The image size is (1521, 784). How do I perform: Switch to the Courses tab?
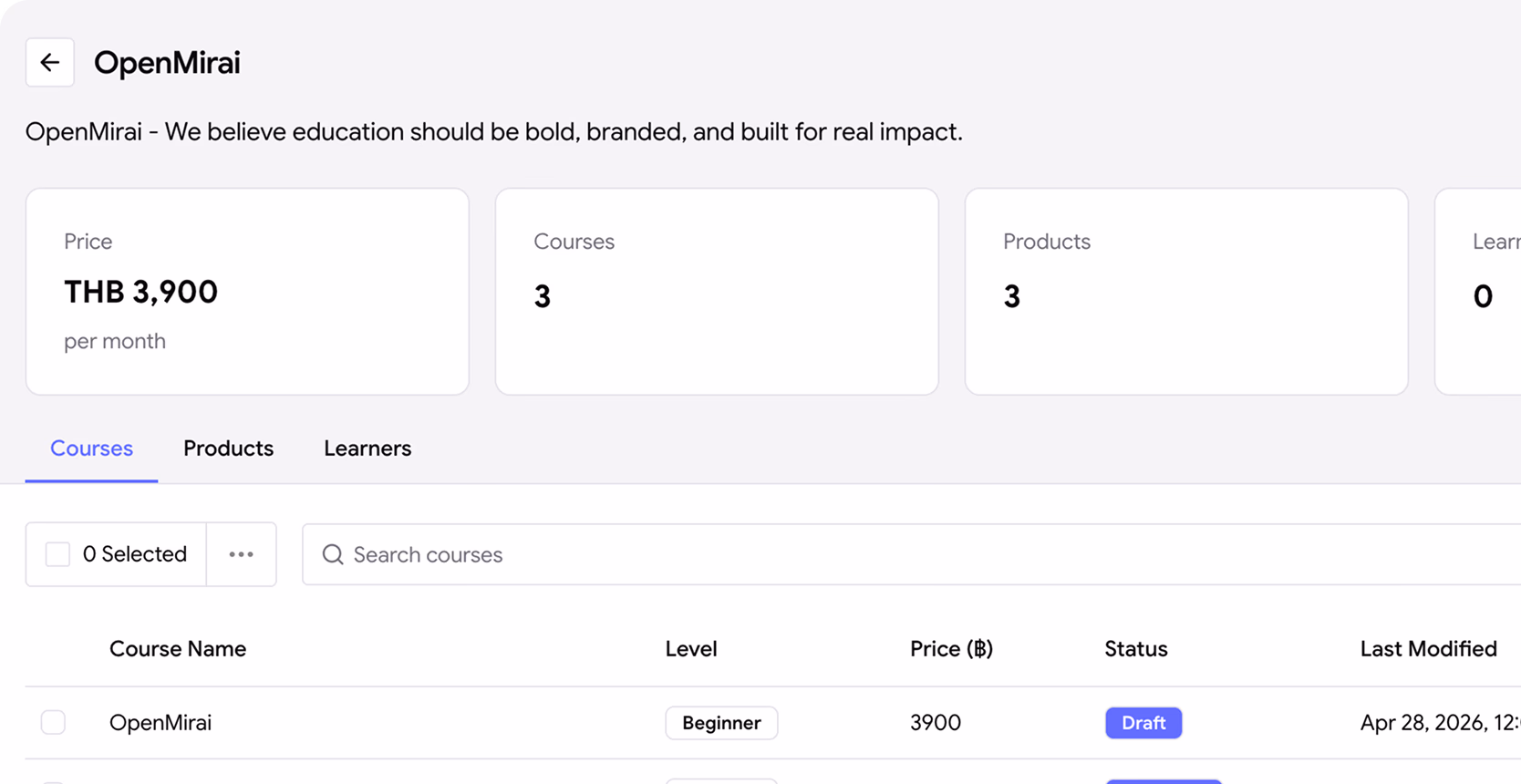click(91, 449)
